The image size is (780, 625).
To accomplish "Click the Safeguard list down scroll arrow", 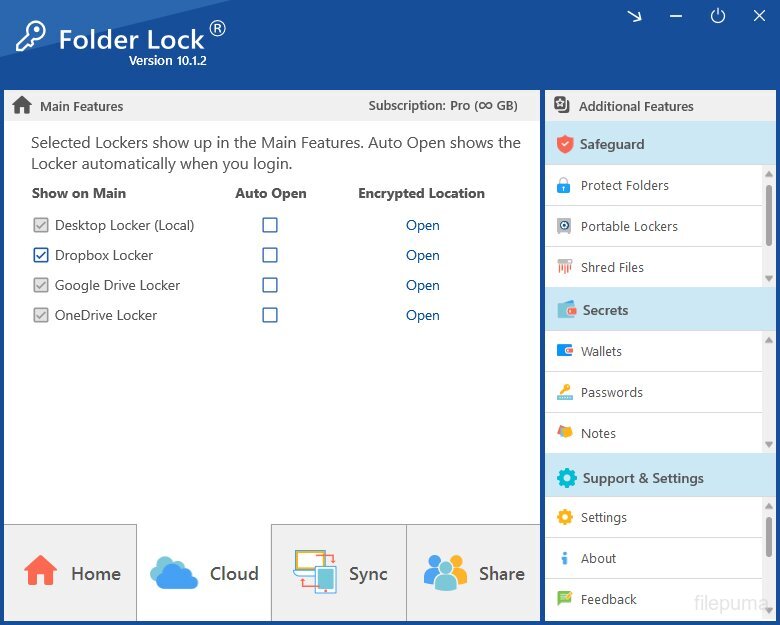I will (769, 279).
